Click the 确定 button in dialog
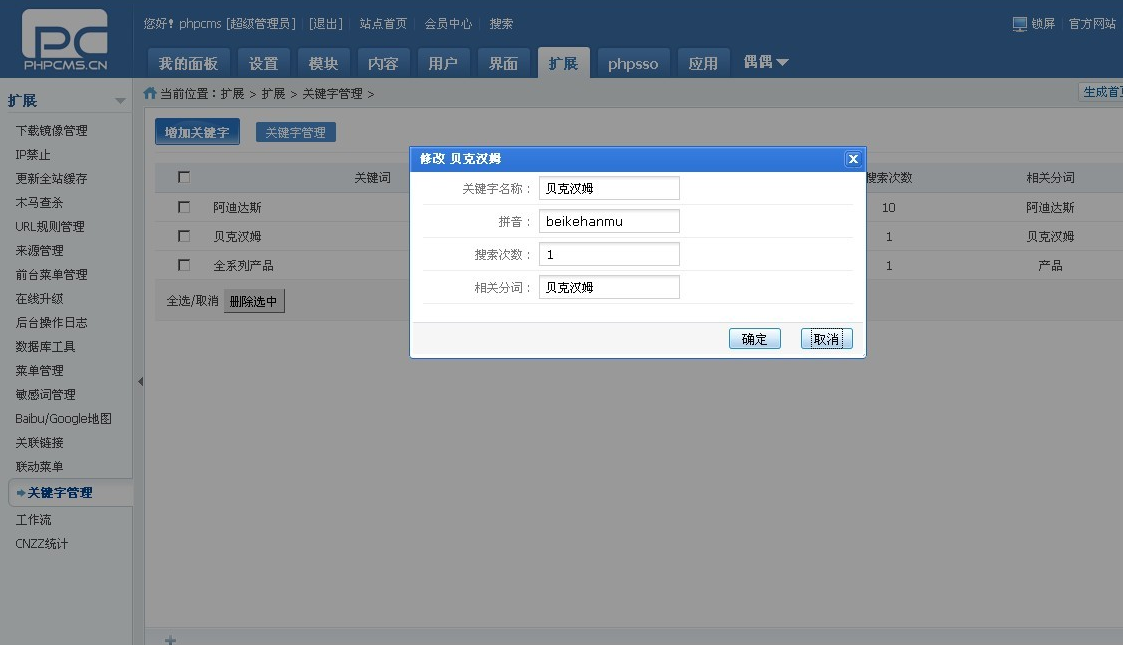The image size is (1123, 645). 754,339
